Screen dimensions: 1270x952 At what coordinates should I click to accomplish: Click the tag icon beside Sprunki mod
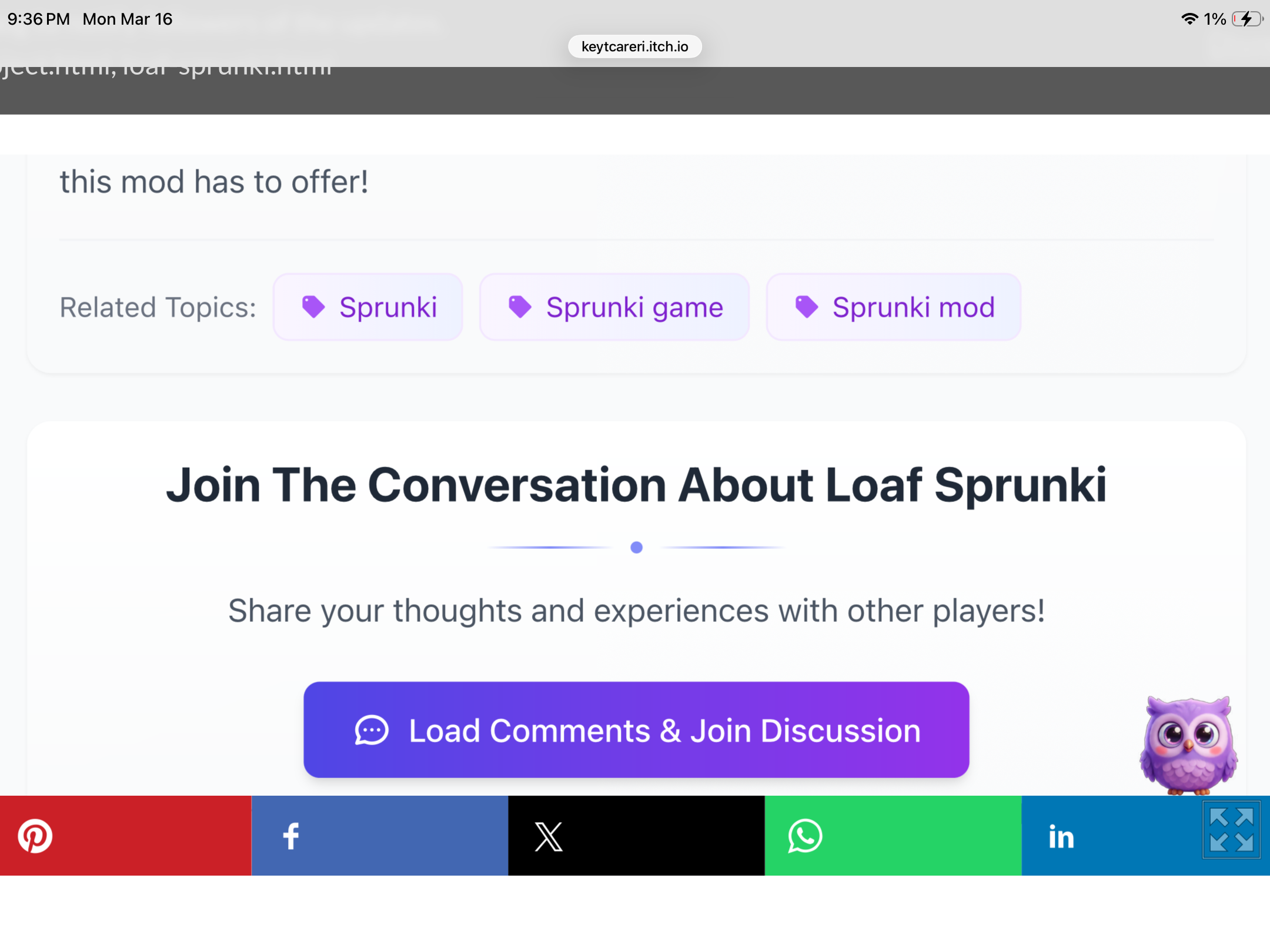point(806,307)
